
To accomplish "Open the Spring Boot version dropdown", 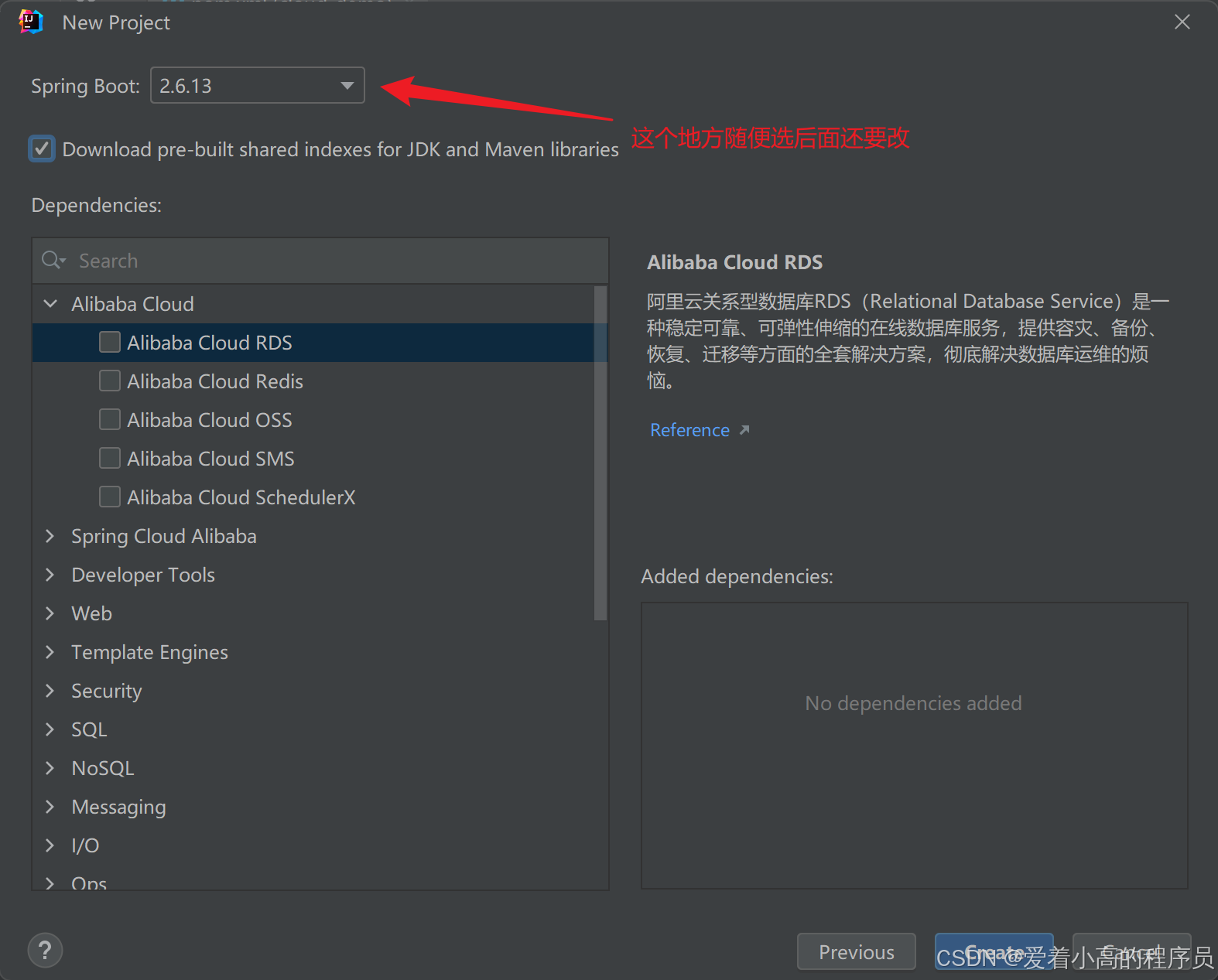I will coord(257,86).
